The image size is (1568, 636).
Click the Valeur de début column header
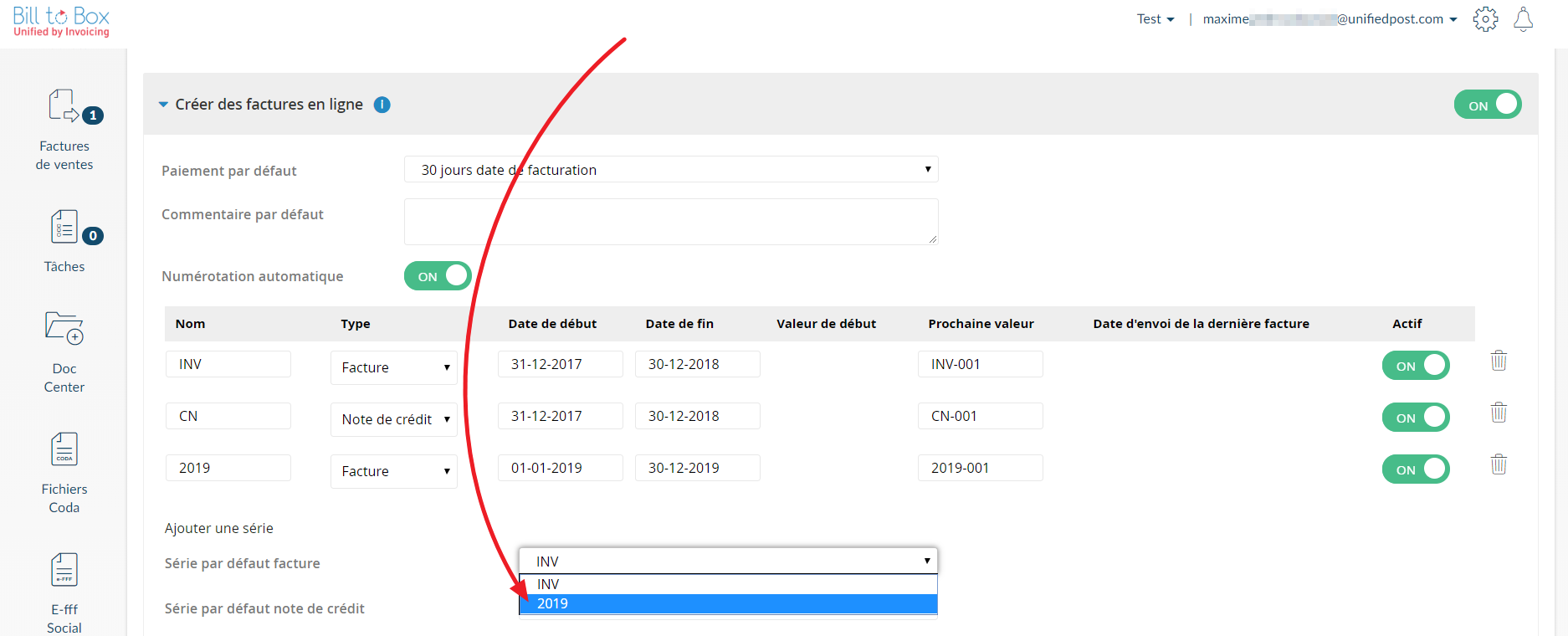click(x=826, y=324)
